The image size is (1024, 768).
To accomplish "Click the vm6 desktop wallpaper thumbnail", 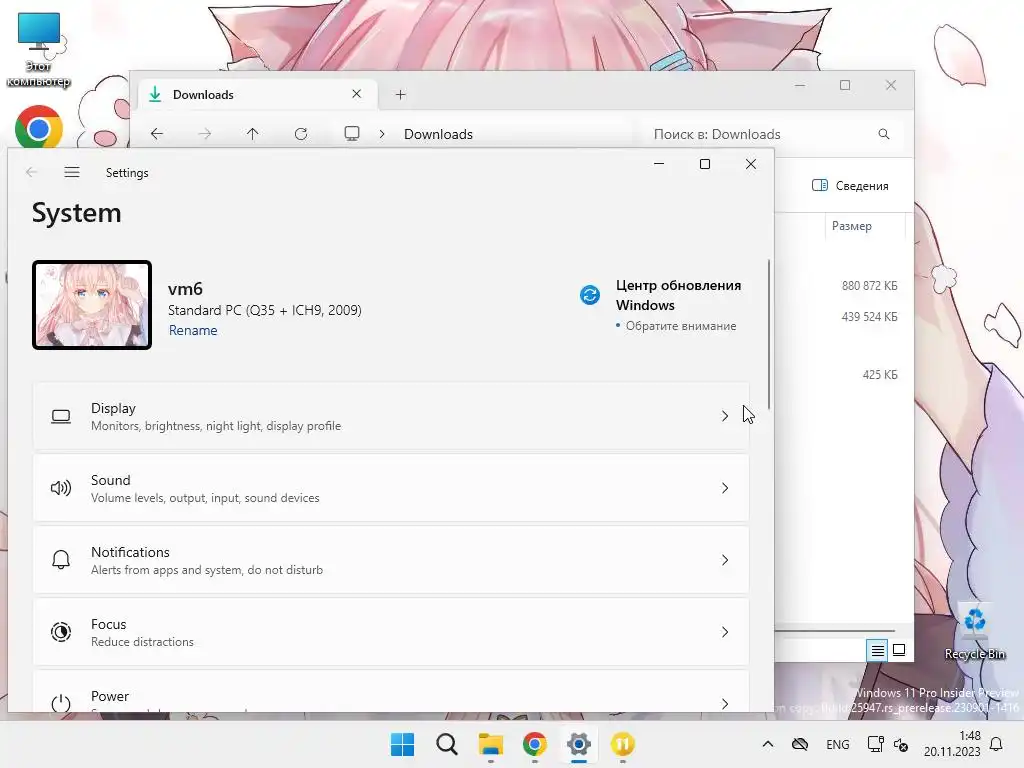I will click(92, 305).
